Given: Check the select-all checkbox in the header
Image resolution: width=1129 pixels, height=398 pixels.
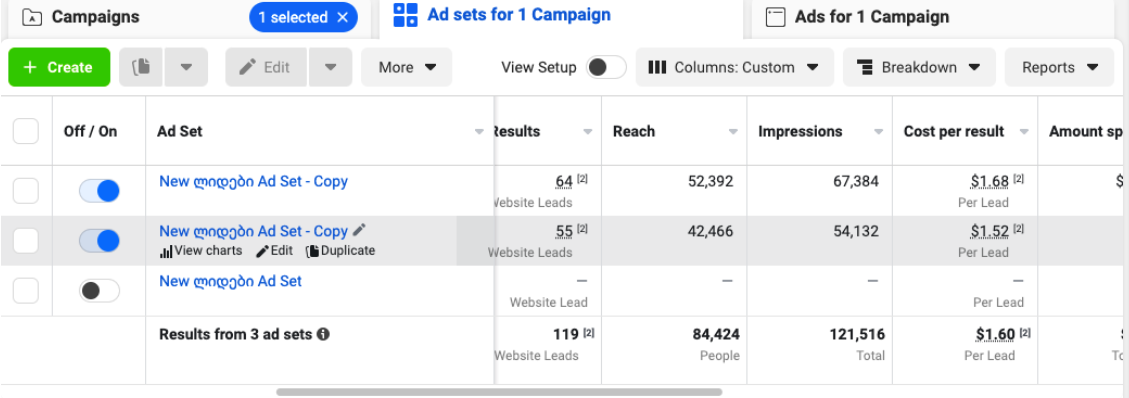Looking at the screenshot, I should 26,131.
